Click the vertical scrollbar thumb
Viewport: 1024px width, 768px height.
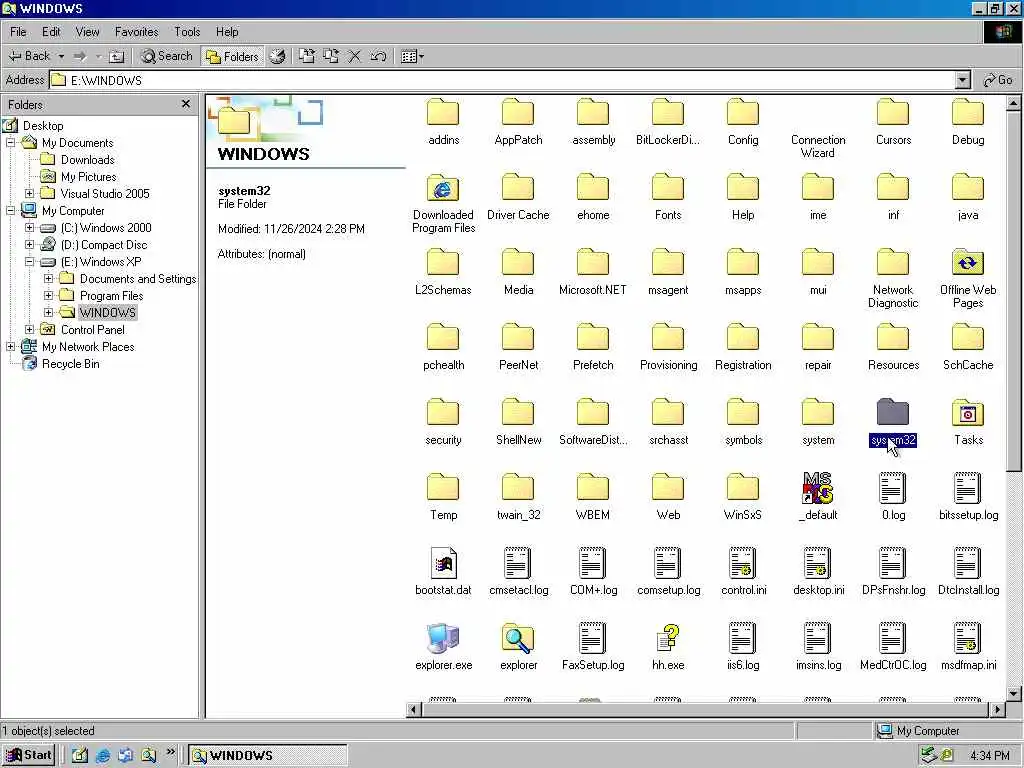point(1013,291)
